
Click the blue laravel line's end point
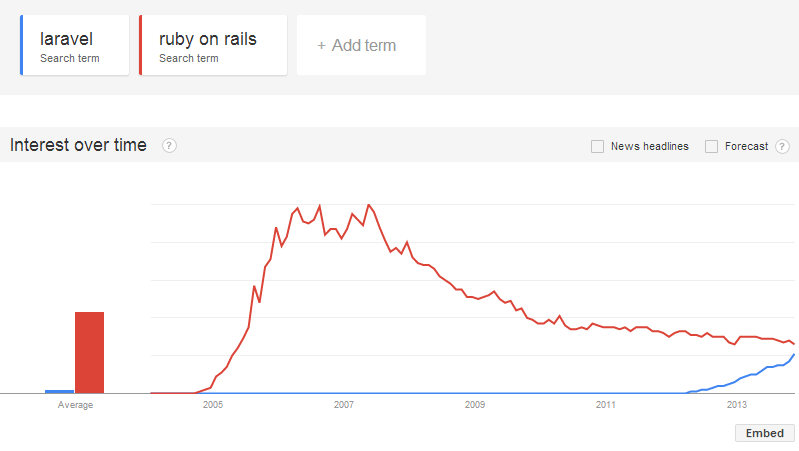click(794, 354)
